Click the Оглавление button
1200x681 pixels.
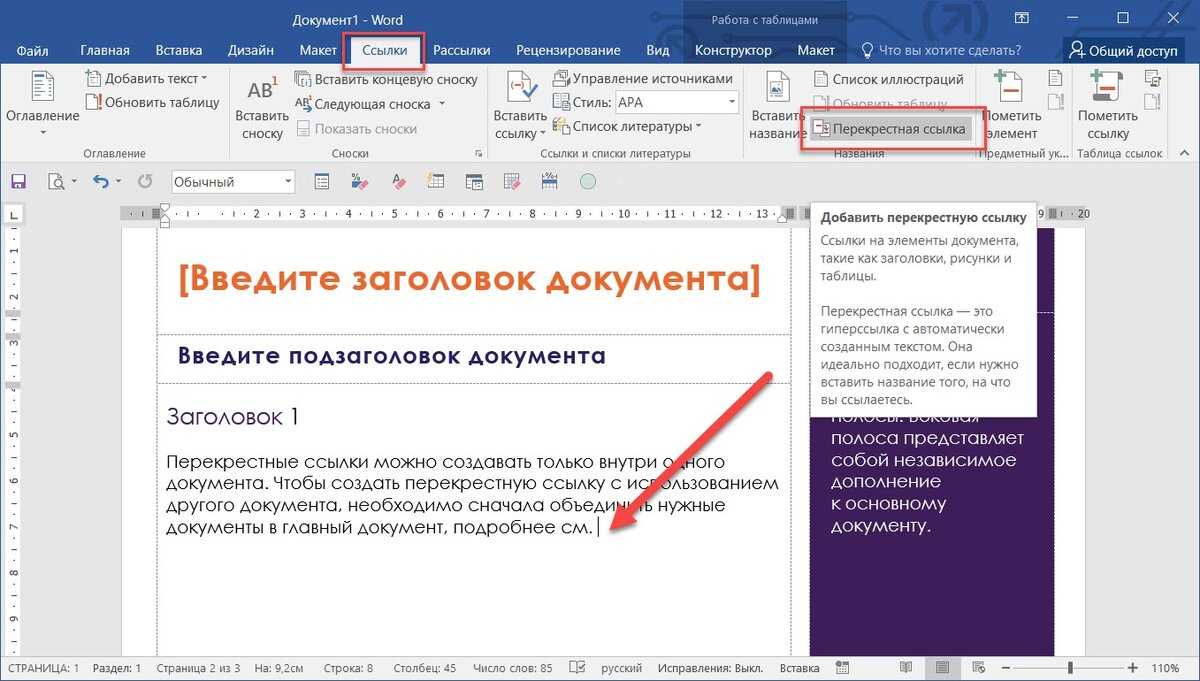pyautogui.click(x=43, y=103)
